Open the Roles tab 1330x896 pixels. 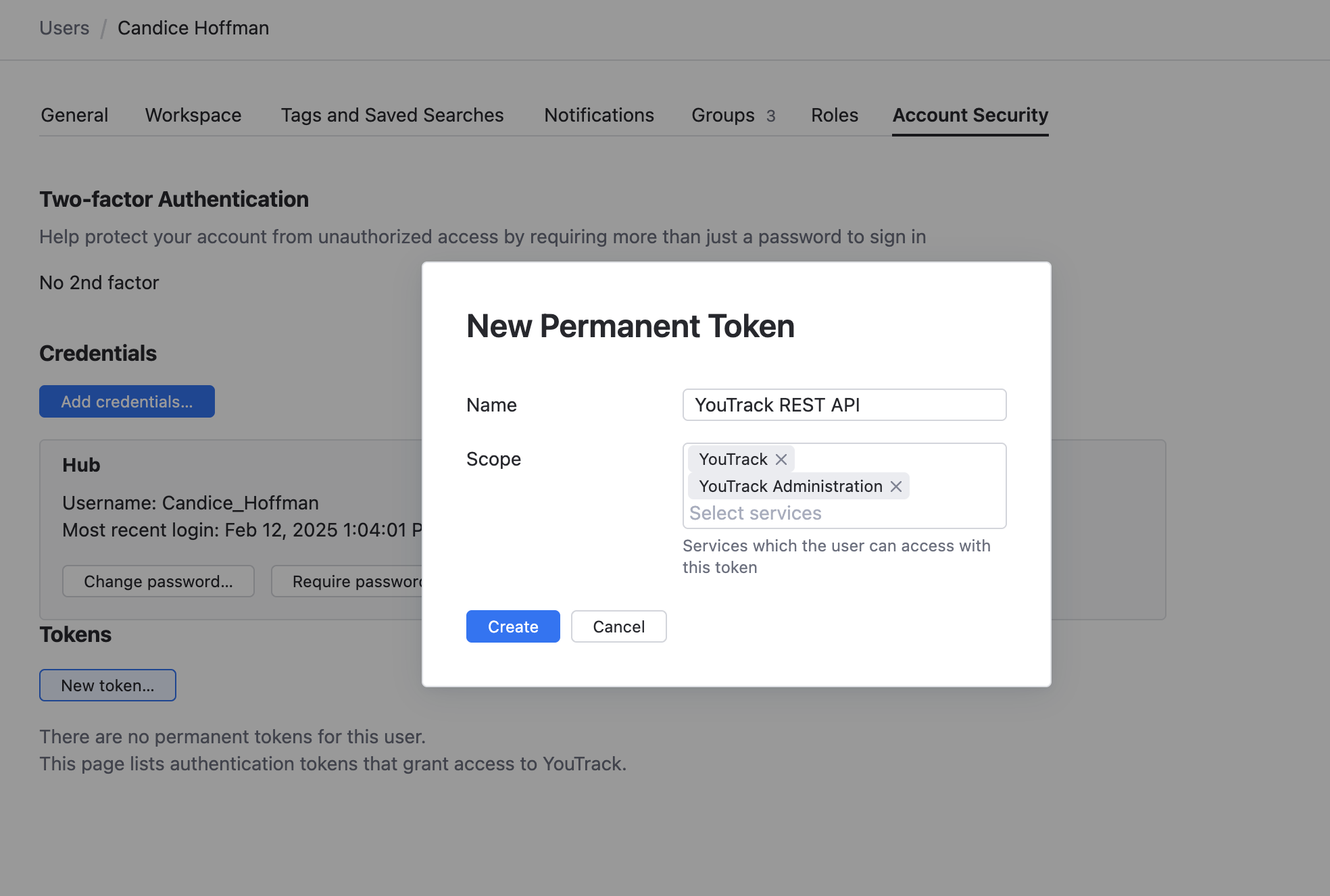tap(835, 115)
